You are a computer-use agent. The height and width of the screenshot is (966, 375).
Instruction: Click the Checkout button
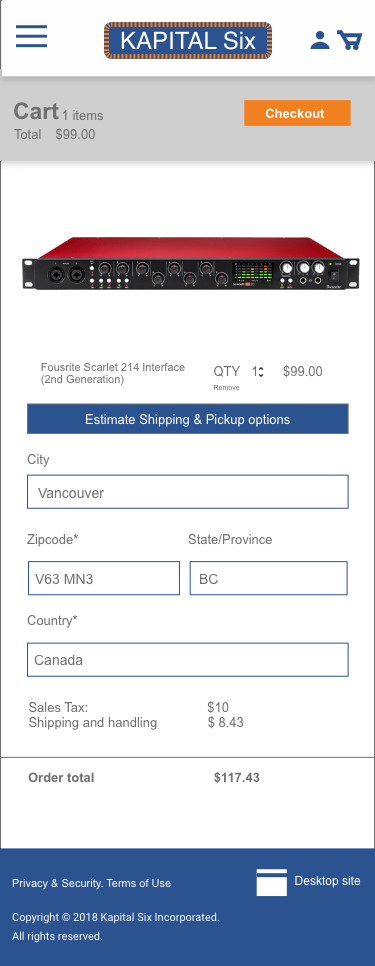(x=297, y=113)
